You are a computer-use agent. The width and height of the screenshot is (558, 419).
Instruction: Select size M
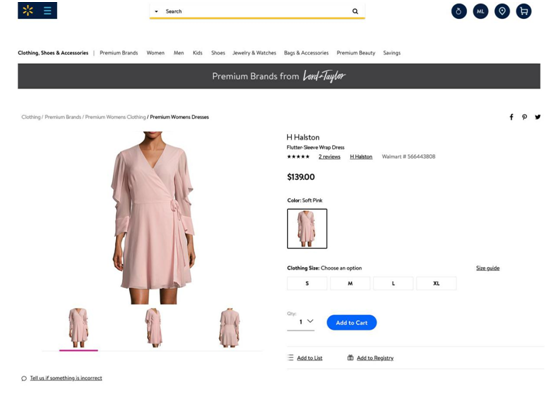(x=350, y=283)
